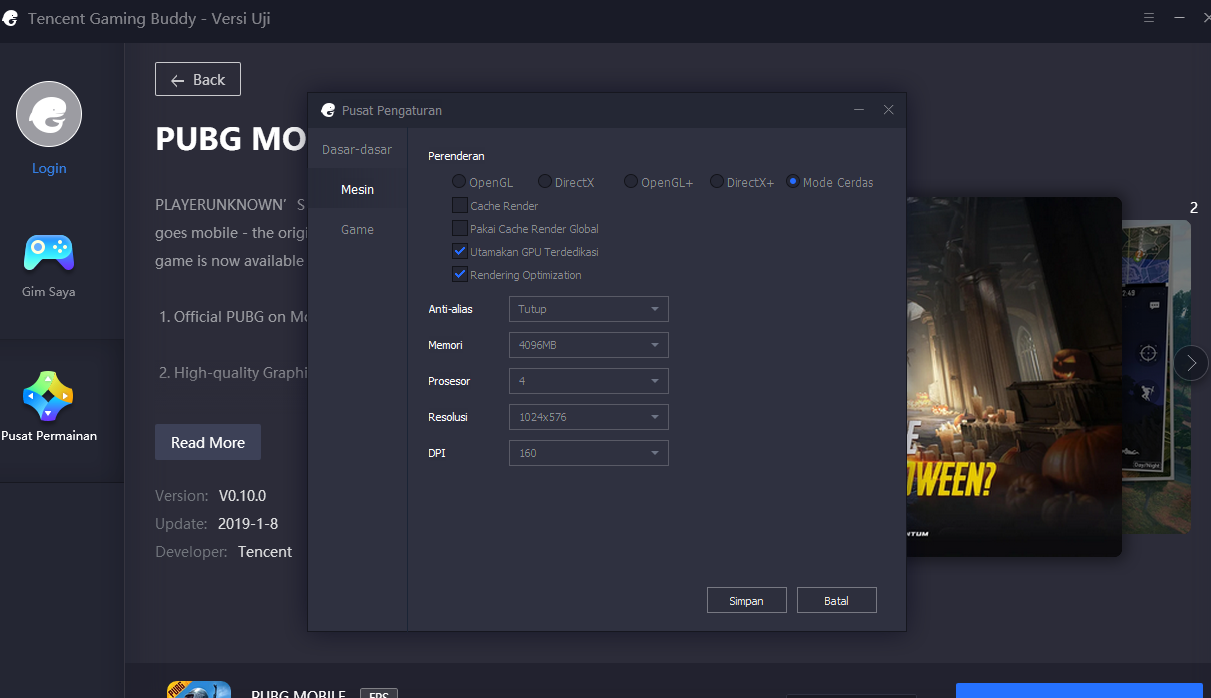Enable Pakai Cache Render Global checkbox
The height and width of the screenshot is (698, 1211).
tap(460, 228)
